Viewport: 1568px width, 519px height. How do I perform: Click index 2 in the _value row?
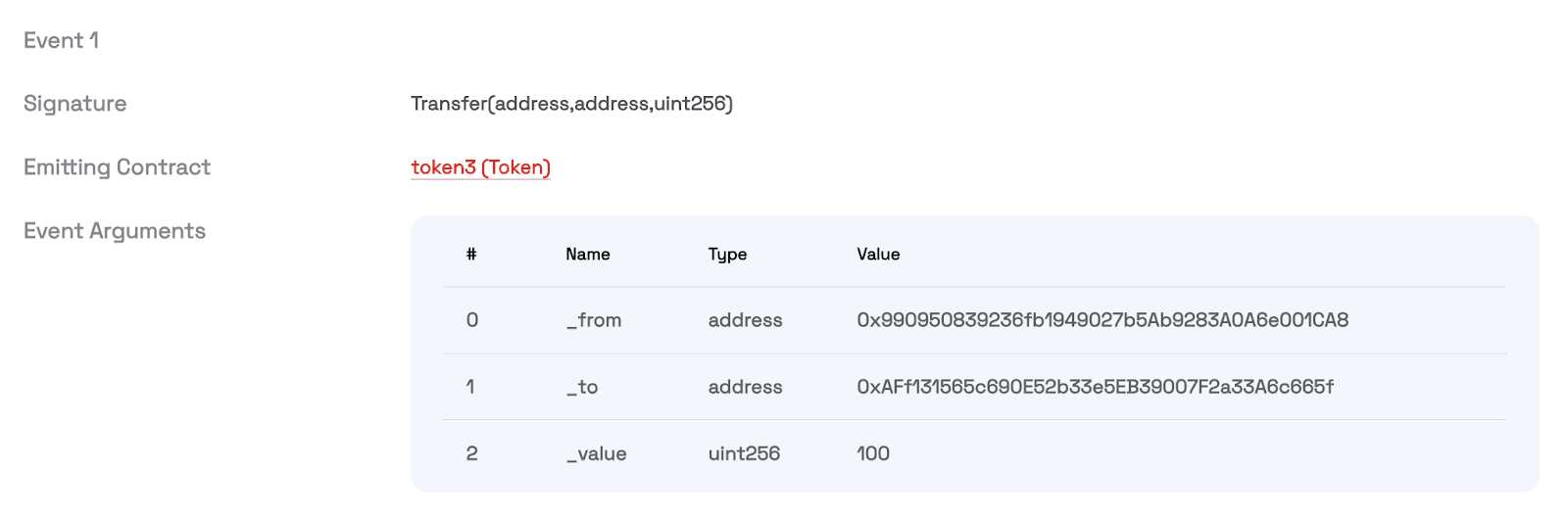pos(472,453)
